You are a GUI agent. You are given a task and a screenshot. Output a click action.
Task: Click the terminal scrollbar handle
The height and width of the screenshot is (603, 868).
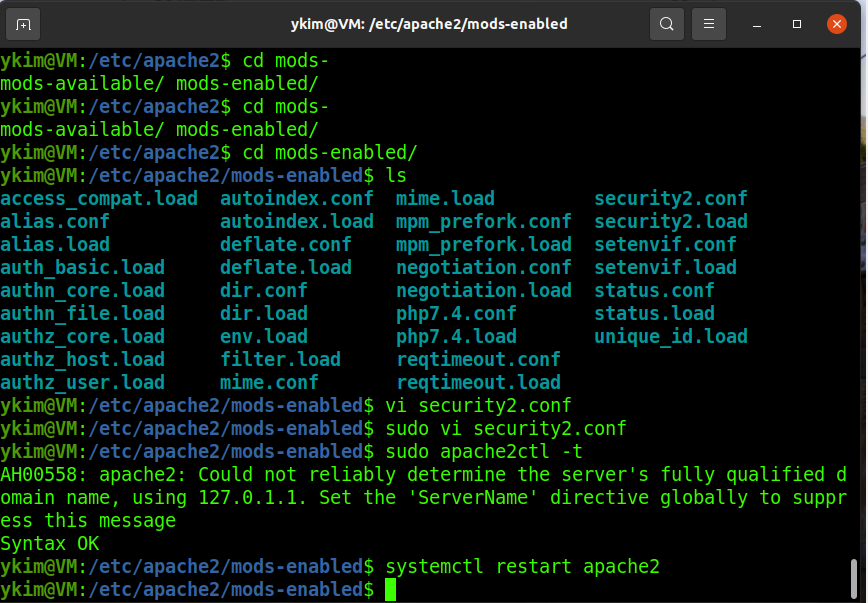(854, 579)
